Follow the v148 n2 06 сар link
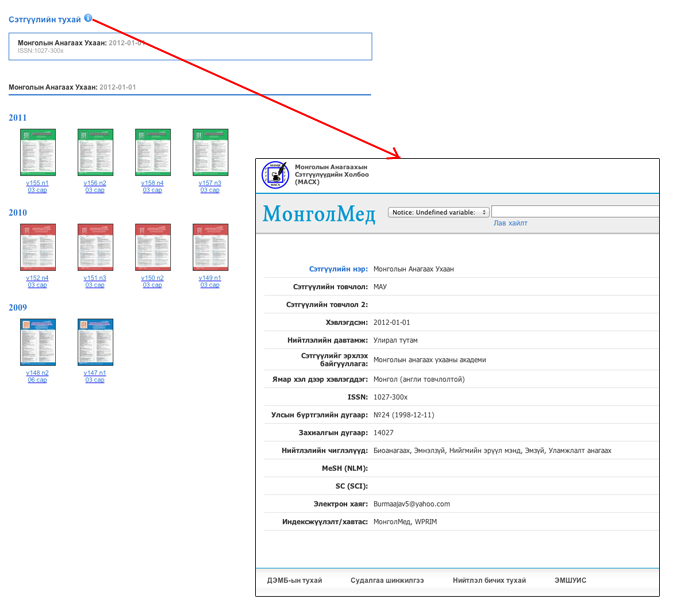 pos(37,377)
